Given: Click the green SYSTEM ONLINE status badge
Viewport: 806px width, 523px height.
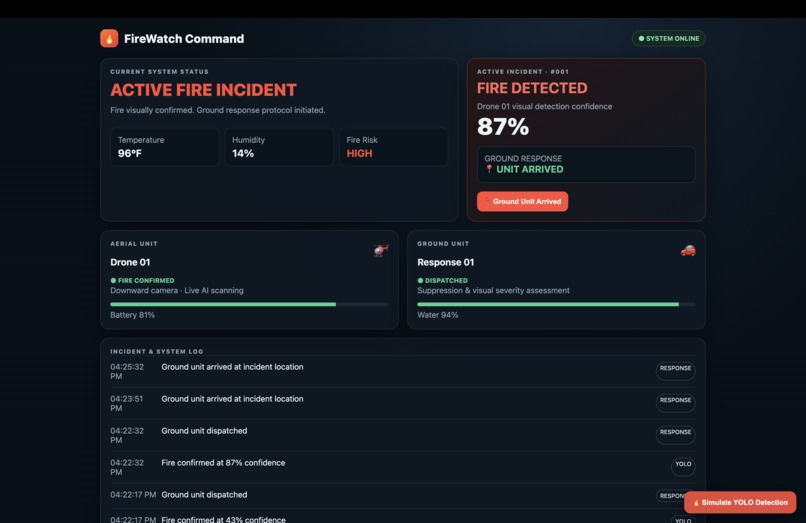Looking at the screenshot, I should pyautogui.click(x=668, y=39).
